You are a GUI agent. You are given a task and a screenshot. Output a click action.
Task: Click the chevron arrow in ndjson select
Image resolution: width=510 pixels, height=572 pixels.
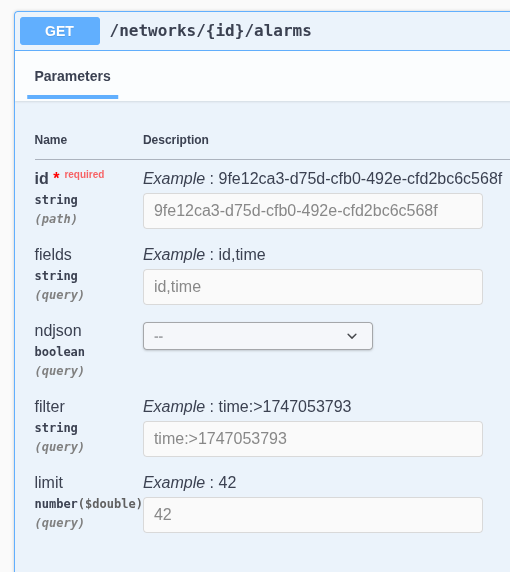(352, 336)
